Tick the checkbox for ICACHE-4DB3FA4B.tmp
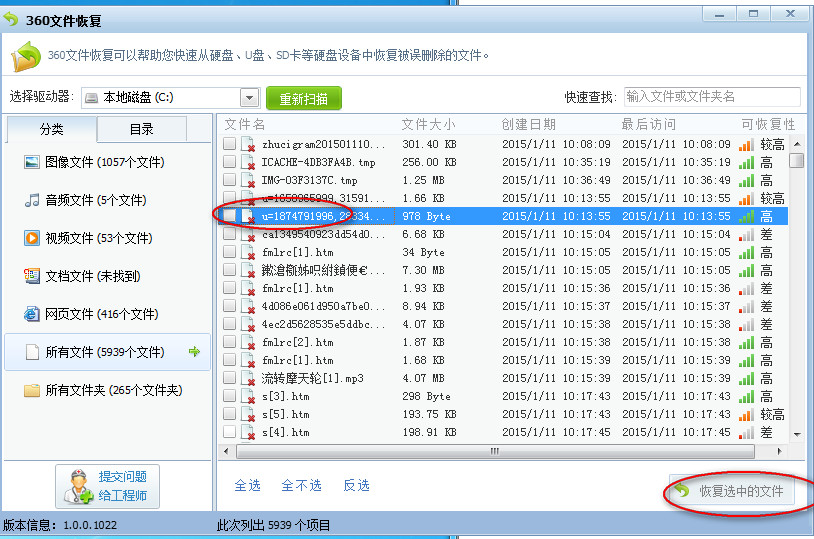Screen dimensions: 814x539 click(230, 162)
